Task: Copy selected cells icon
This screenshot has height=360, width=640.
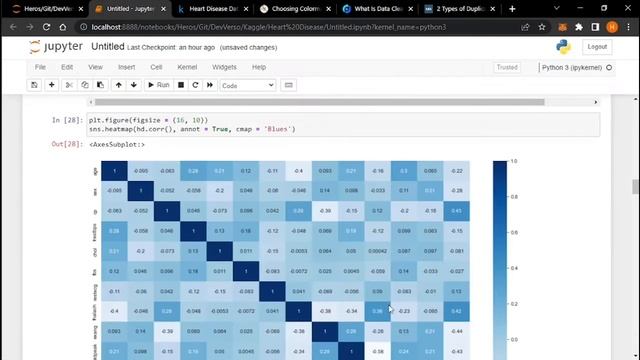Action: [x=84, y=85]
